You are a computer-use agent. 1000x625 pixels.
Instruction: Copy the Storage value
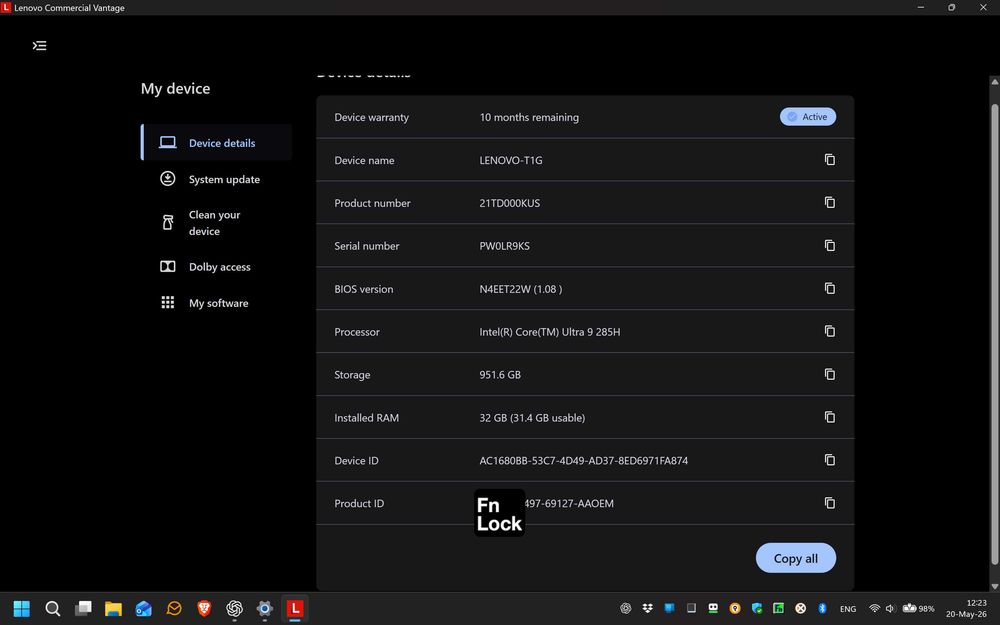(x=829, y=374)
